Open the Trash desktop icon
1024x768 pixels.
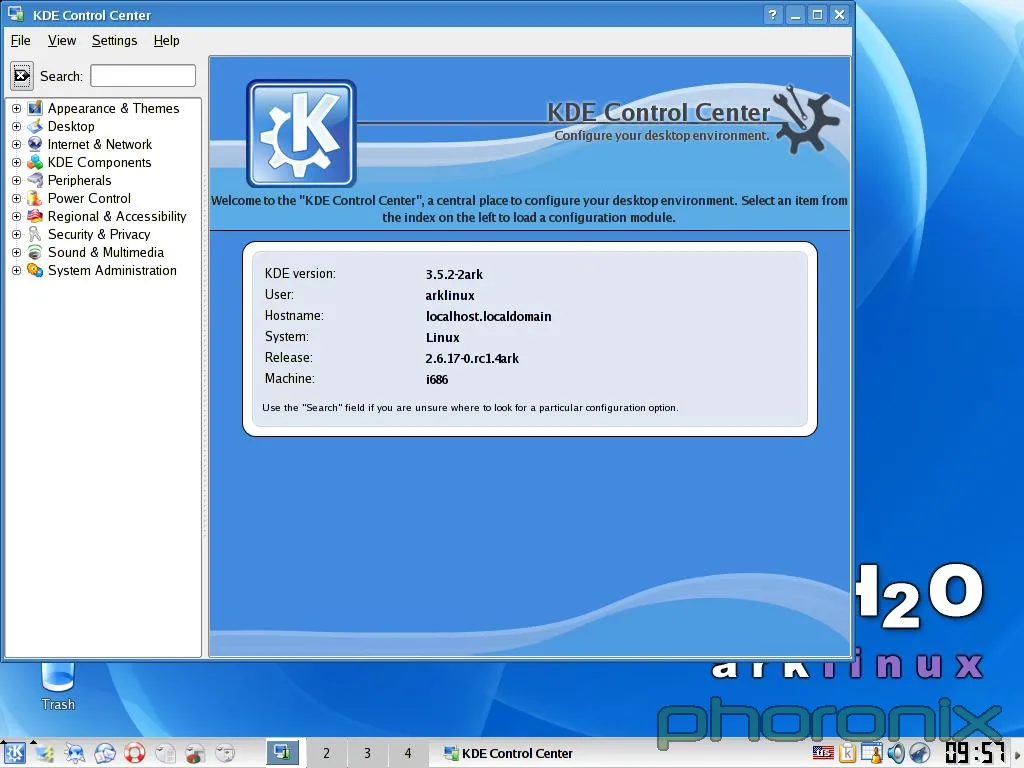pyautogui.click(x=58, y=686)
